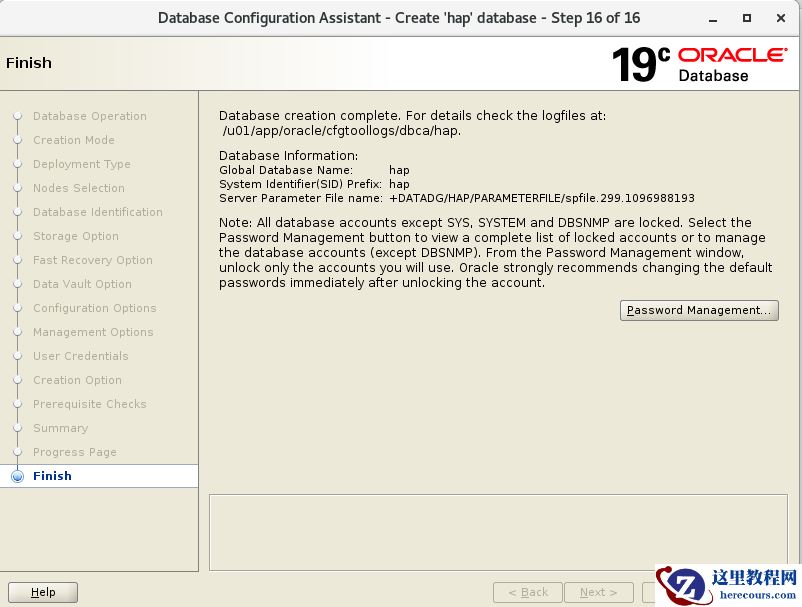Select the Deployment Type step
This screenshot has width=802, height=607.
click(82, 164)
